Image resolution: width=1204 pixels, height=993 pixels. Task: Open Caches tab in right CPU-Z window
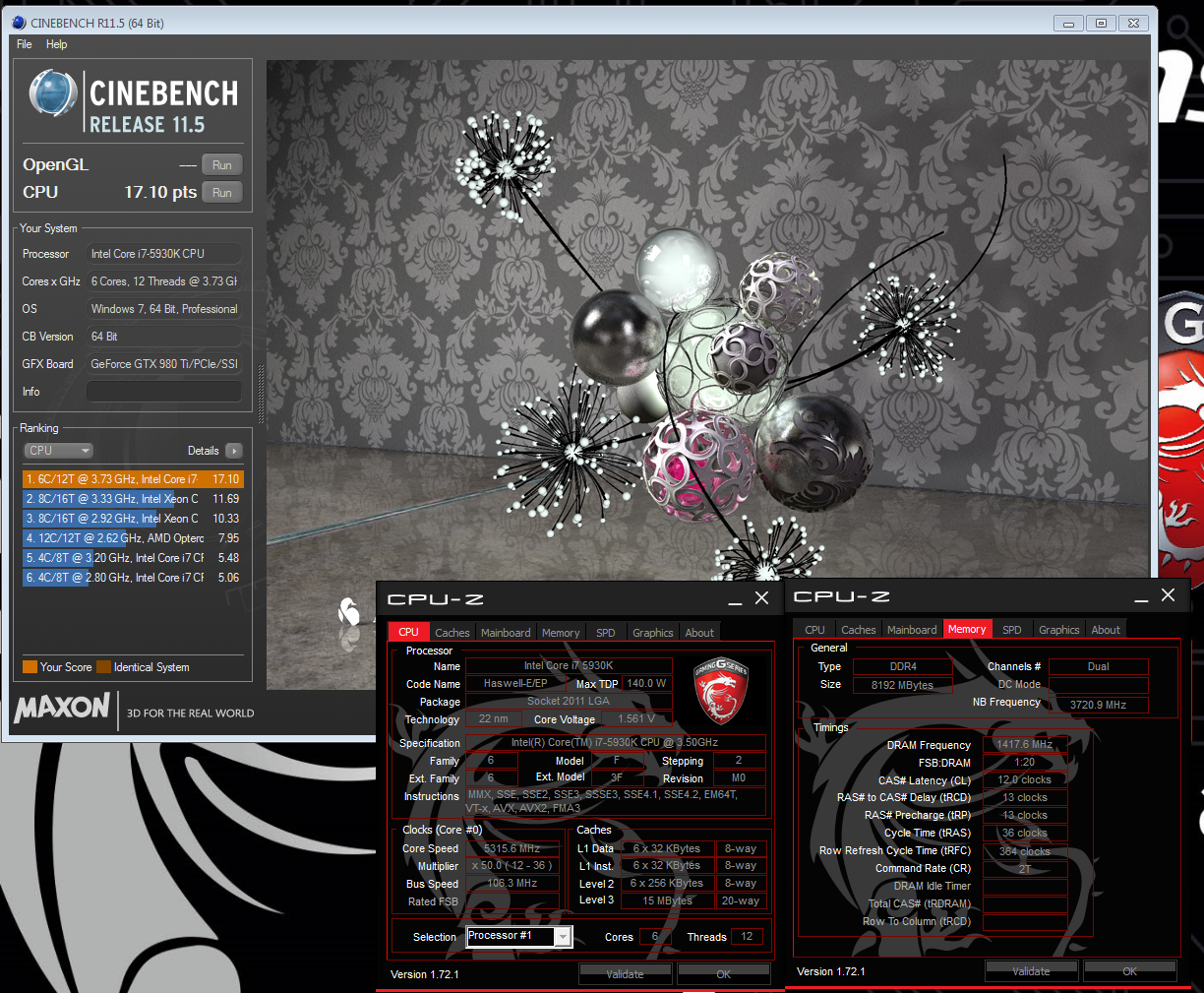859,630
